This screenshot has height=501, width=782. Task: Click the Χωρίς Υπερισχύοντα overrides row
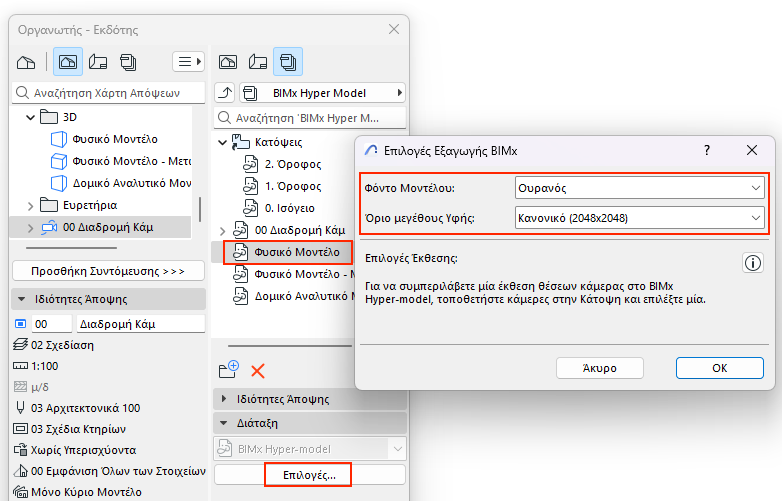click(83, 450)
